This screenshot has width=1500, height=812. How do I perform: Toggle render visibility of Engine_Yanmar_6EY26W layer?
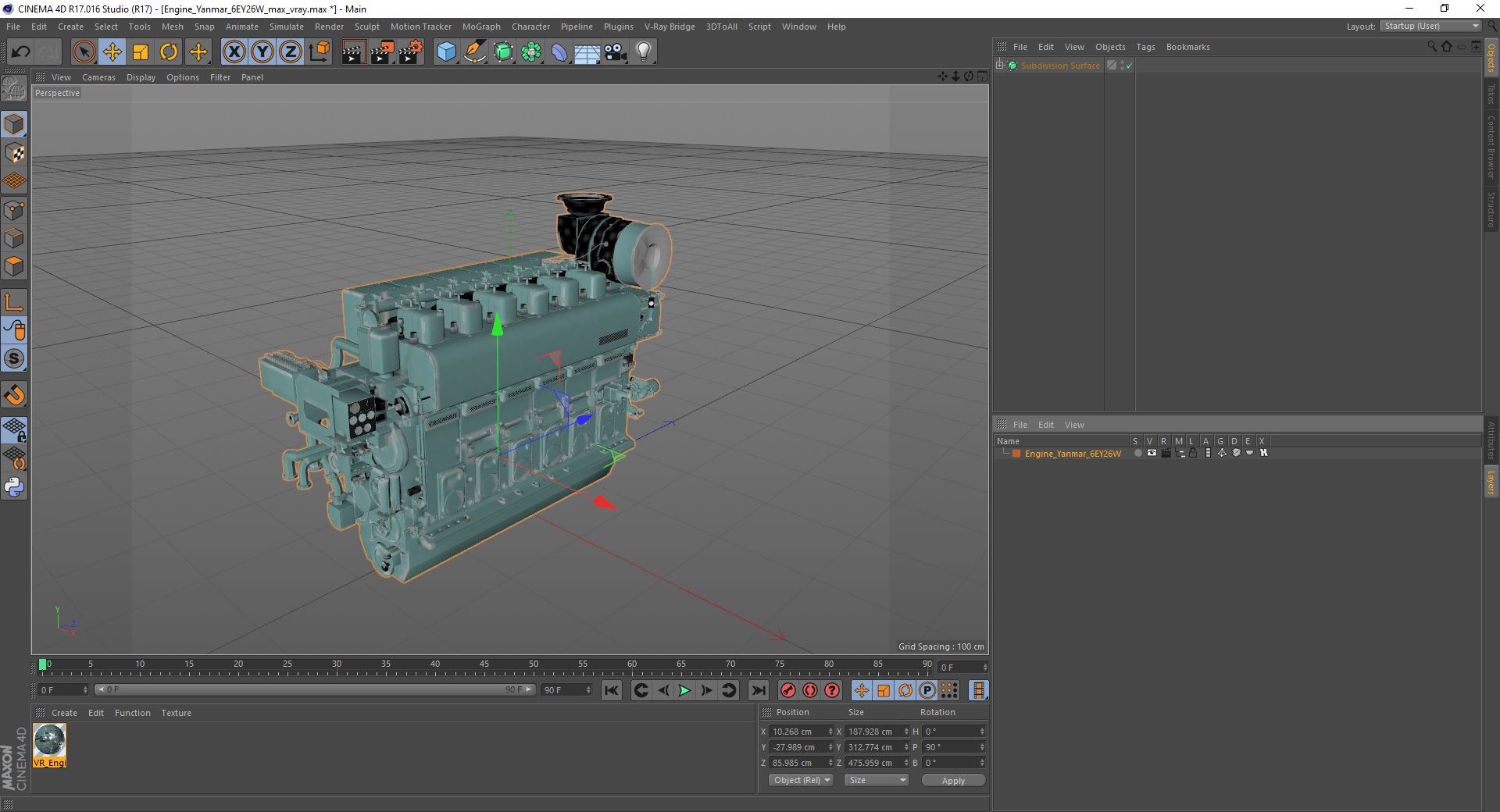[x=1166, y=453]
